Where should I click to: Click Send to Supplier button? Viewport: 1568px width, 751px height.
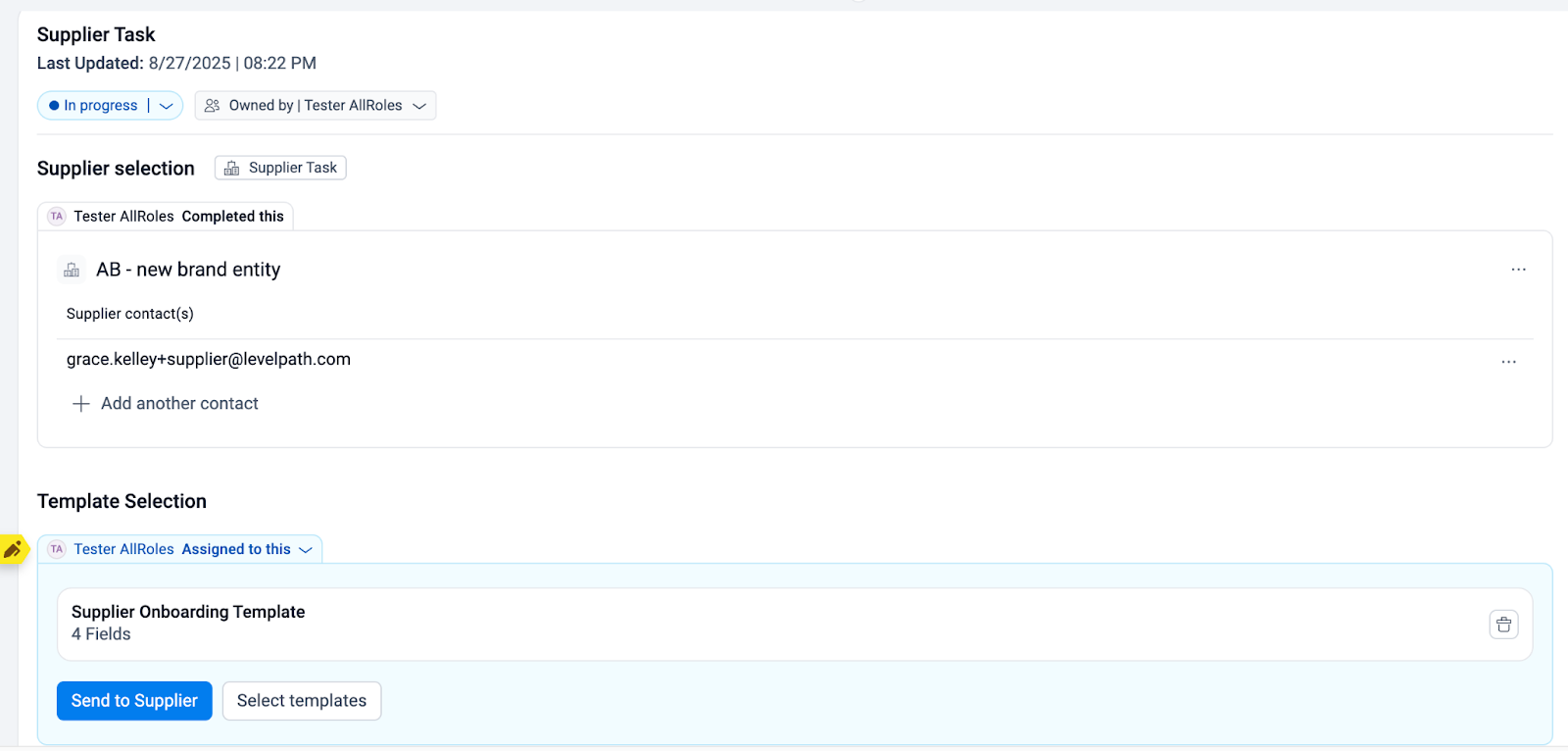click(x=134, y=701)
